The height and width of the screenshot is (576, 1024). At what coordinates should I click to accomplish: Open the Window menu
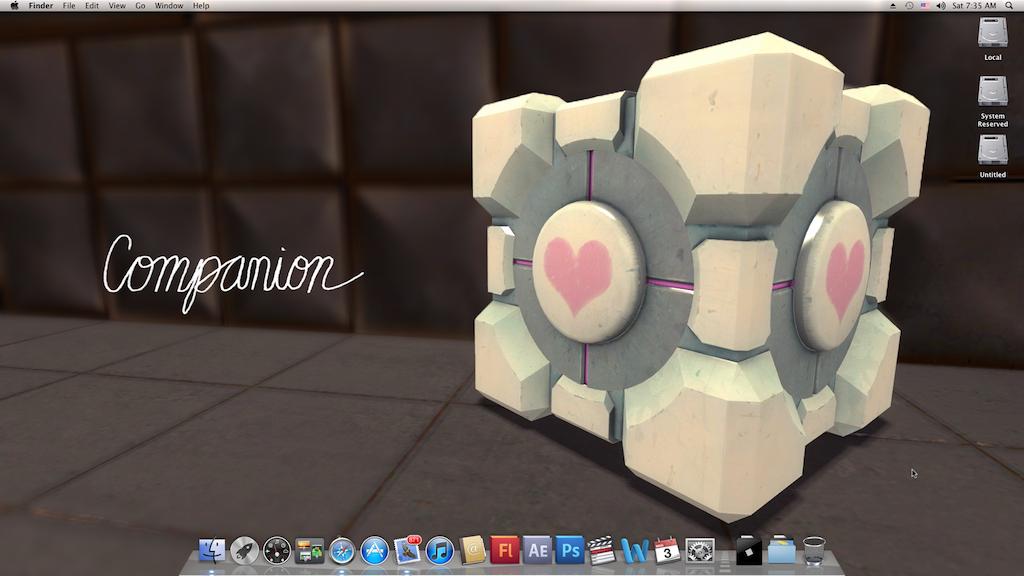pos(168,5)
